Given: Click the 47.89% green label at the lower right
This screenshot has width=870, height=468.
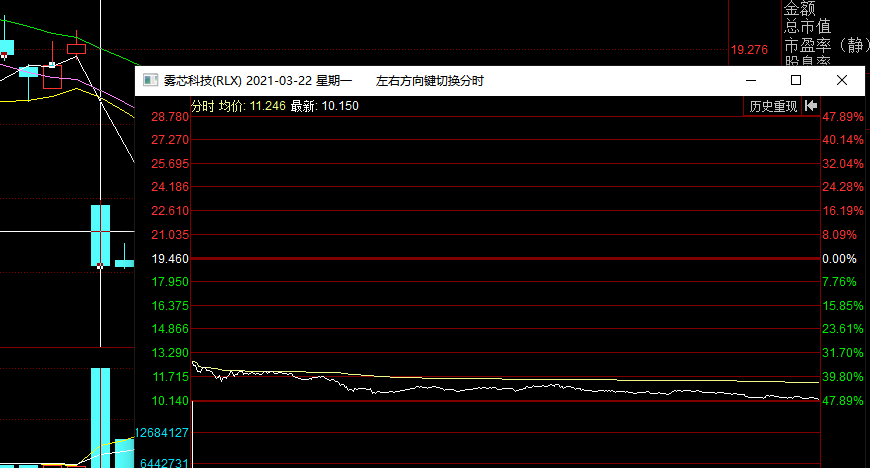Looking at the screenshot, I should coord(841,401).
